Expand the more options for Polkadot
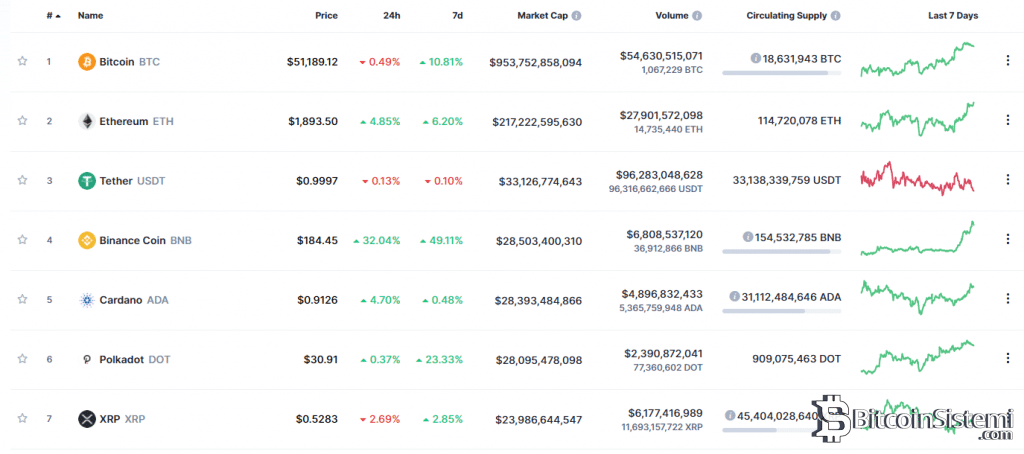 (1007, 358)
